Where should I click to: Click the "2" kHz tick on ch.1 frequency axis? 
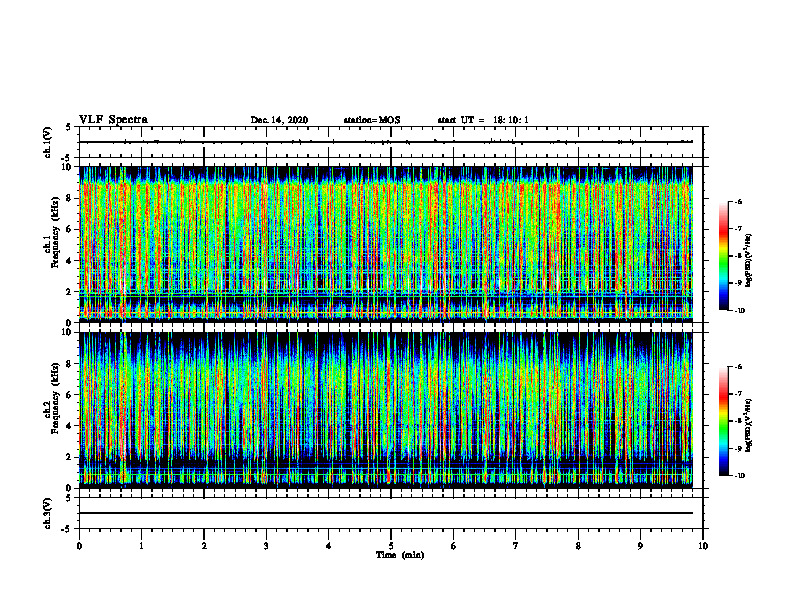coord(70,291)
